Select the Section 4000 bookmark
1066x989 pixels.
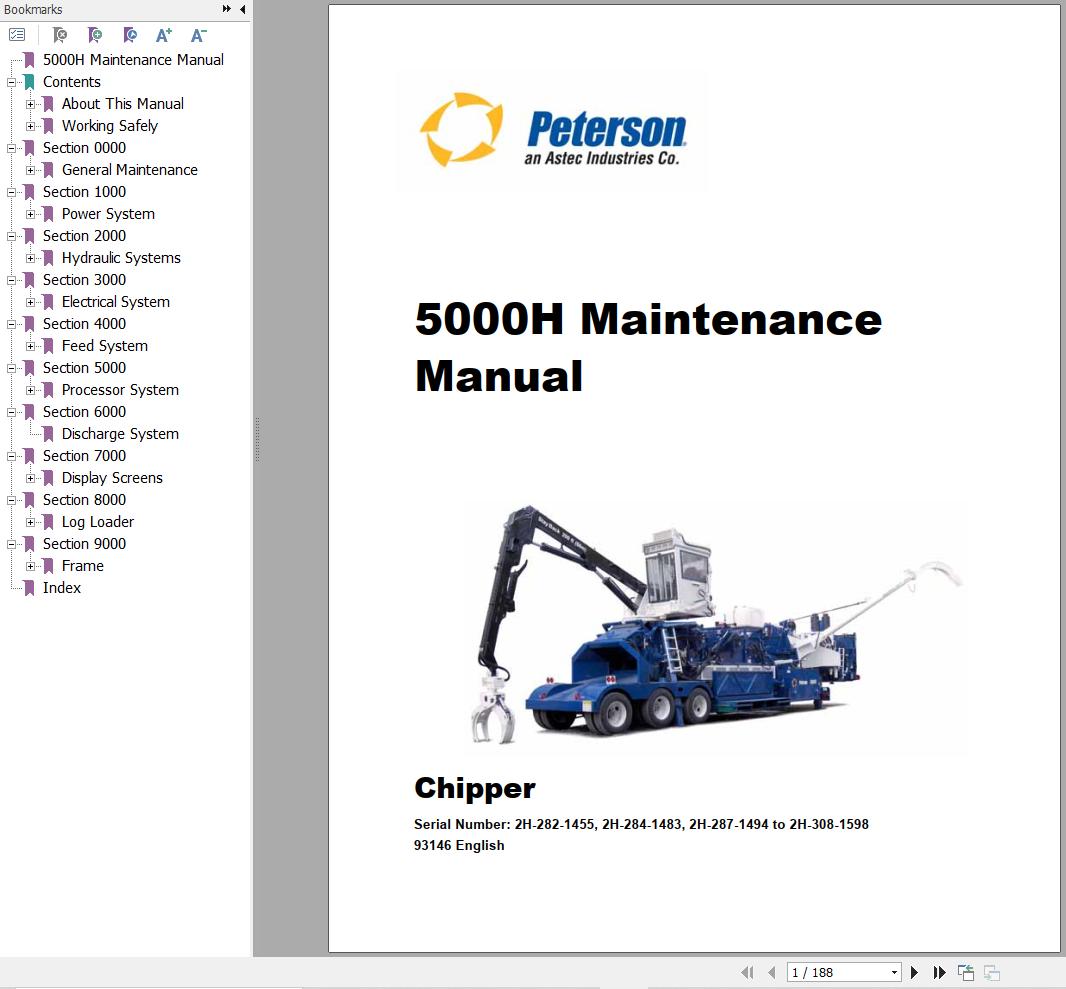point(84,324)
